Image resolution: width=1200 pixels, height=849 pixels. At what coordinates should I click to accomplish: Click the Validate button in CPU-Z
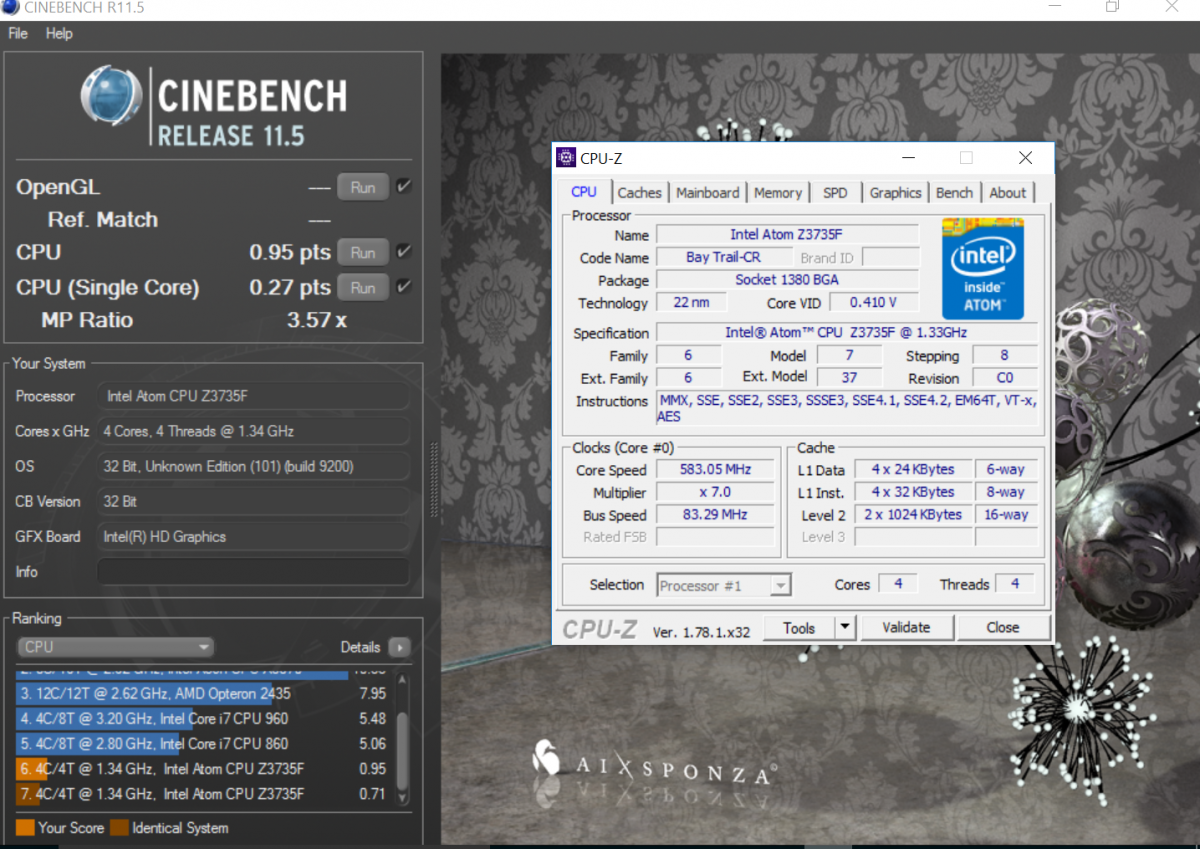coord(906,628)
